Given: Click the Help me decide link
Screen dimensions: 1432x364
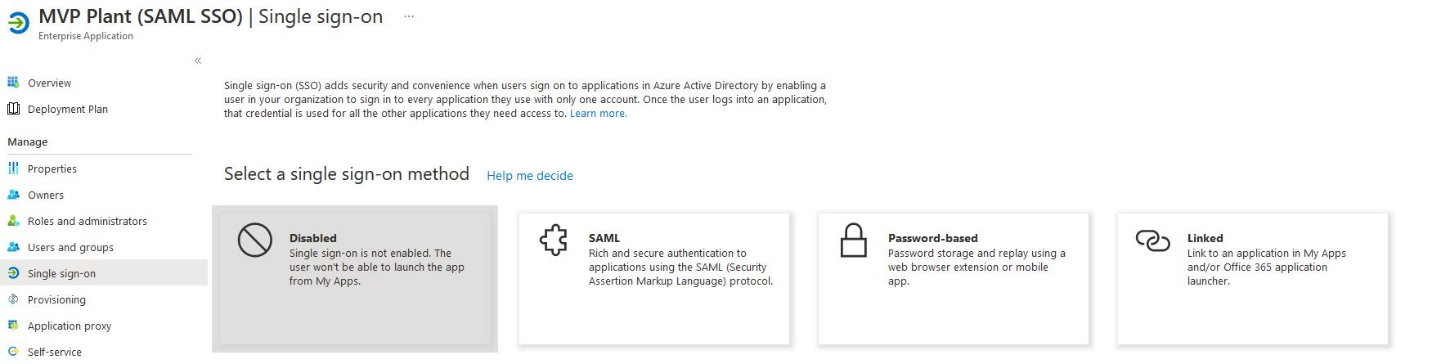Looking at the screenshot, I should (x=530, y=176).
